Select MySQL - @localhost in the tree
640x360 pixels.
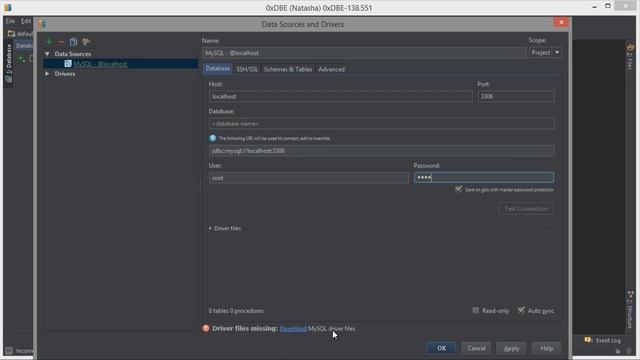pyautogui.click(x=100, y=64)
